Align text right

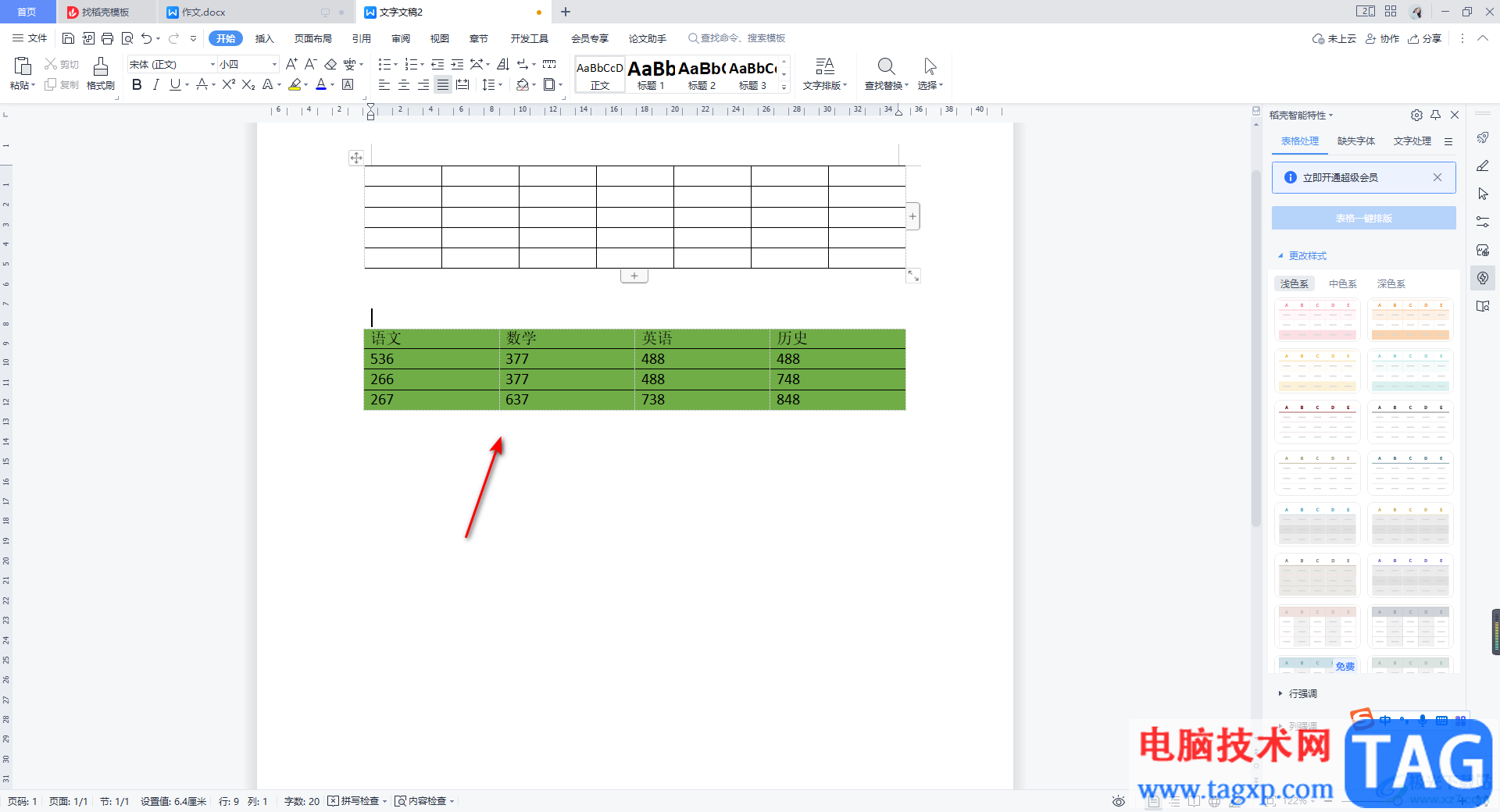click(x=423, y=84)
